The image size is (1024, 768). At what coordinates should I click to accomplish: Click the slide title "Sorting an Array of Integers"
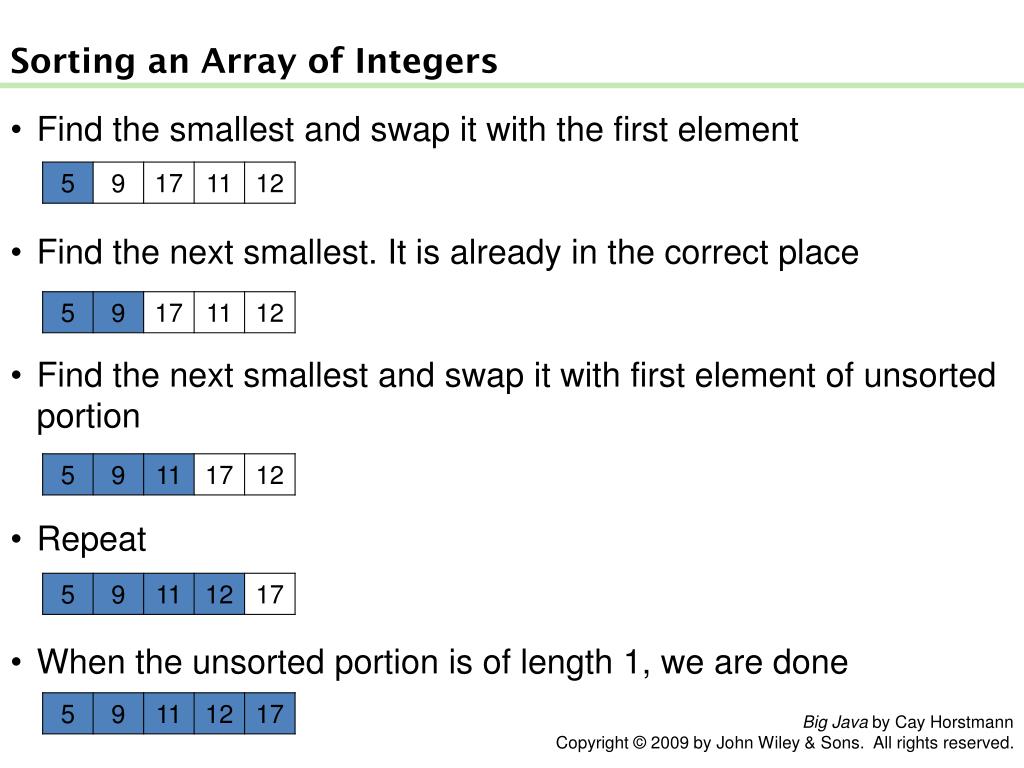point(254,62)
